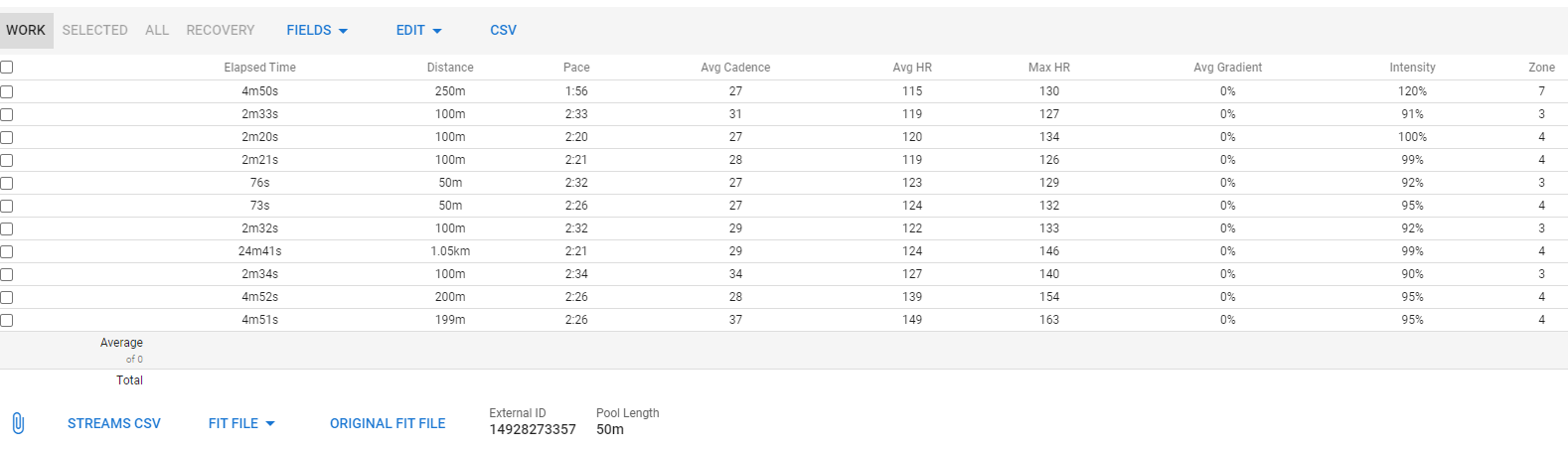The image size is (1568, 452).
Task: Download the STREAMS CSV
Action: (x=114, y=423)
